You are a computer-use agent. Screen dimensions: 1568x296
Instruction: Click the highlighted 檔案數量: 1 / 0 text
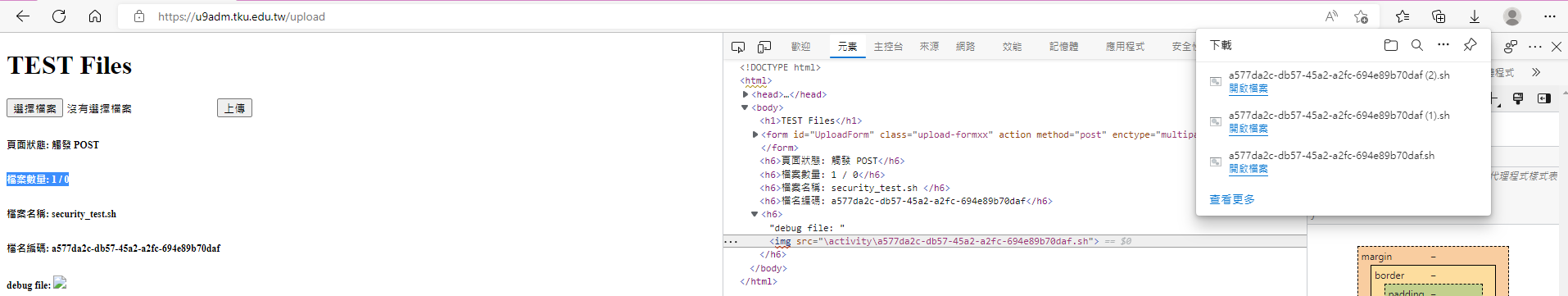(38, 179)
